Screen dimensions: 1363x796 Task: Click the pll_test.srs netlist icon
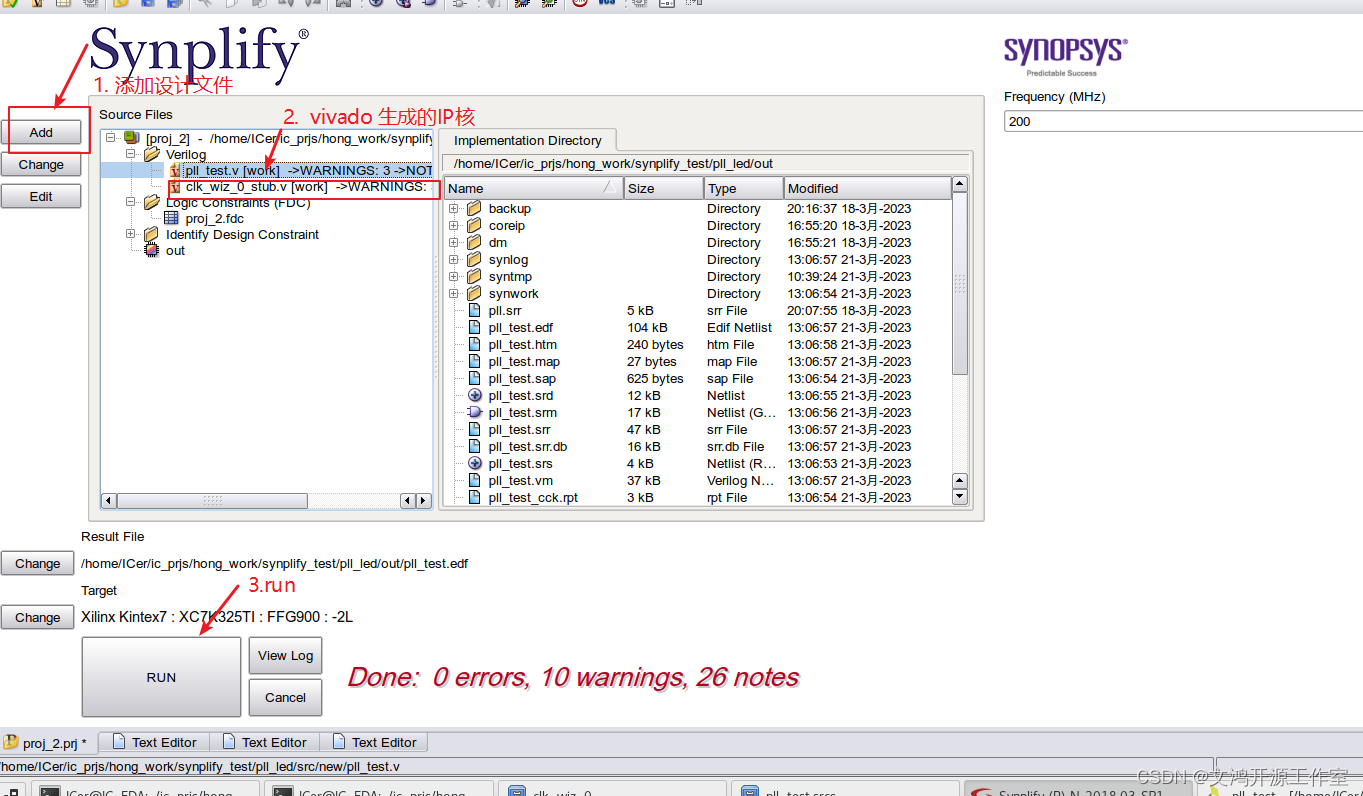pyautogui.click(x=475, y=464)
